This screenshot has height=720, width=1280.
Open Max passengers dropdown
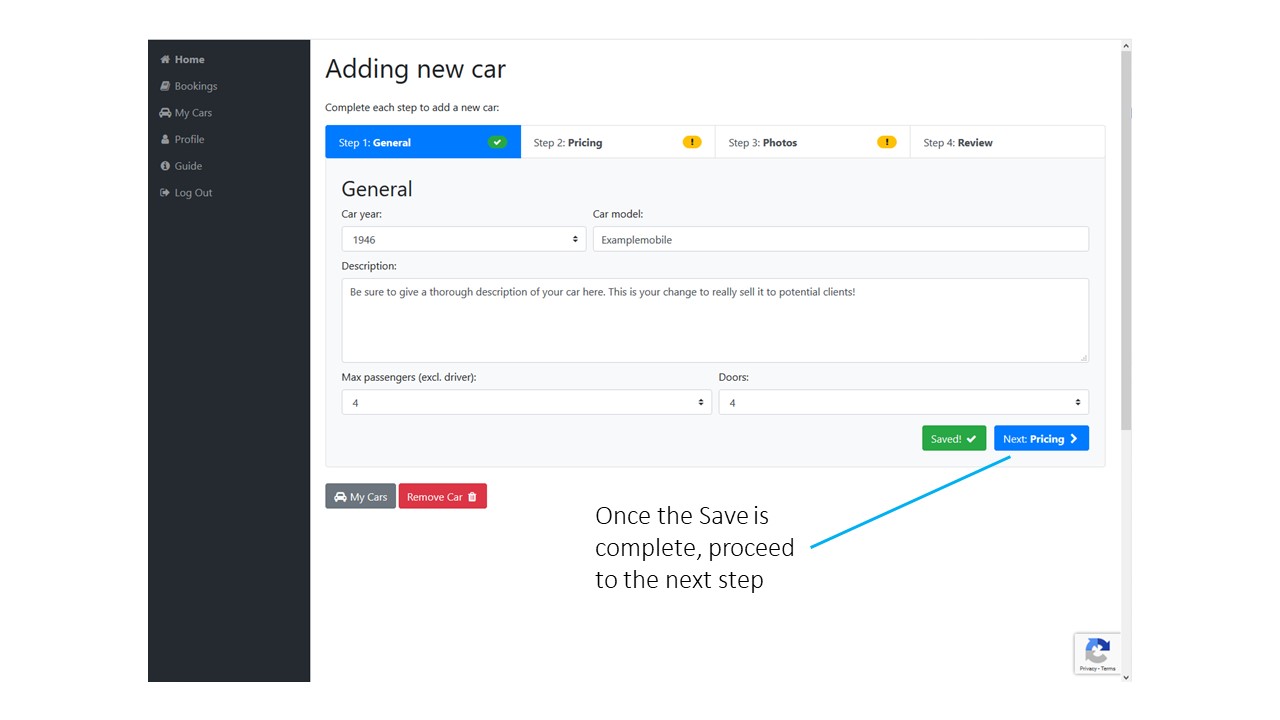[527, 402]
